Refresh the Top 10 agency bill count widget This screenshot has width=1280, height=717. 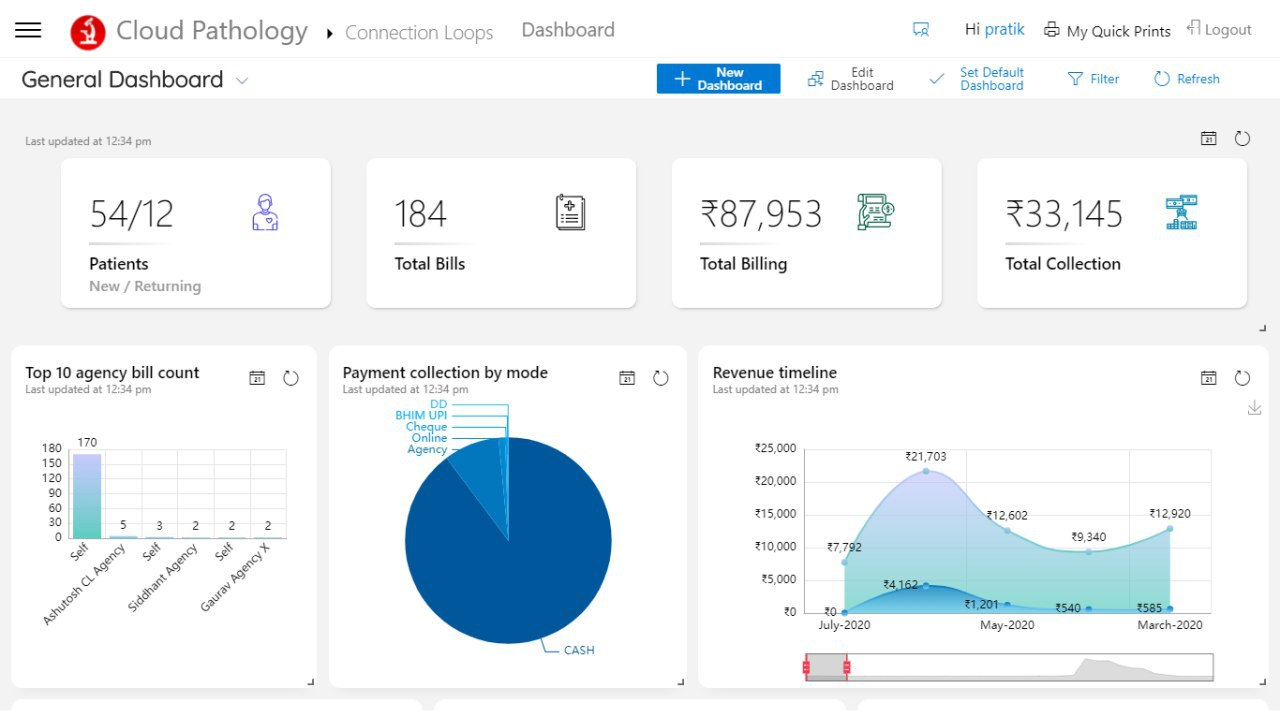[291, 378]
